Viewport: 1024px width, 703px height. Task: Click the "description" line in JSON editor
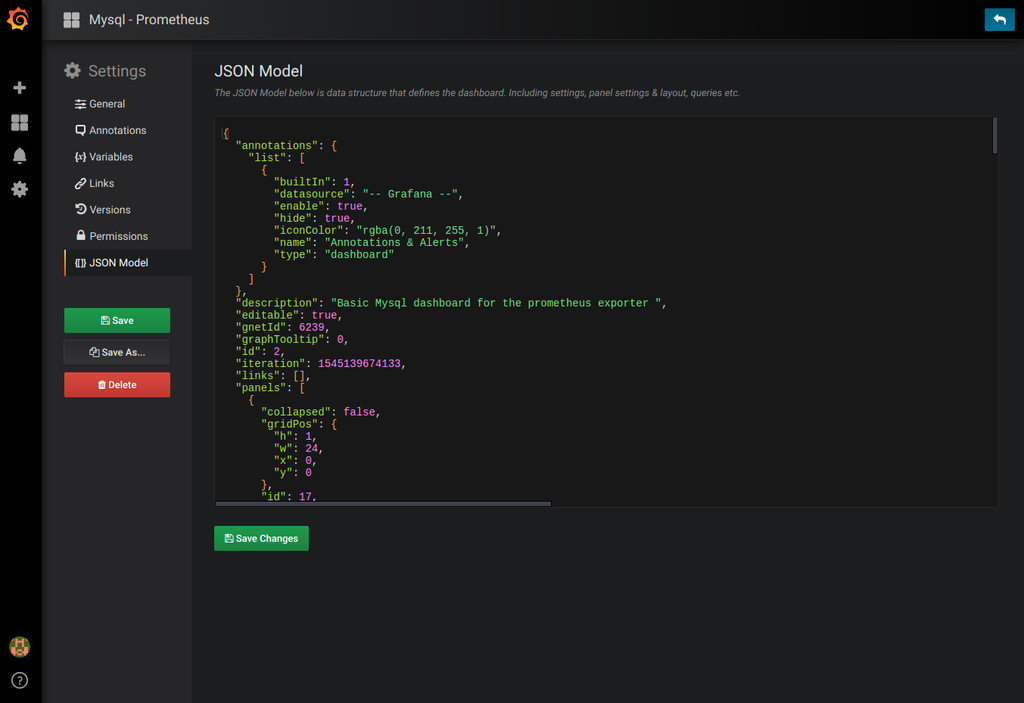coord(451,303)
